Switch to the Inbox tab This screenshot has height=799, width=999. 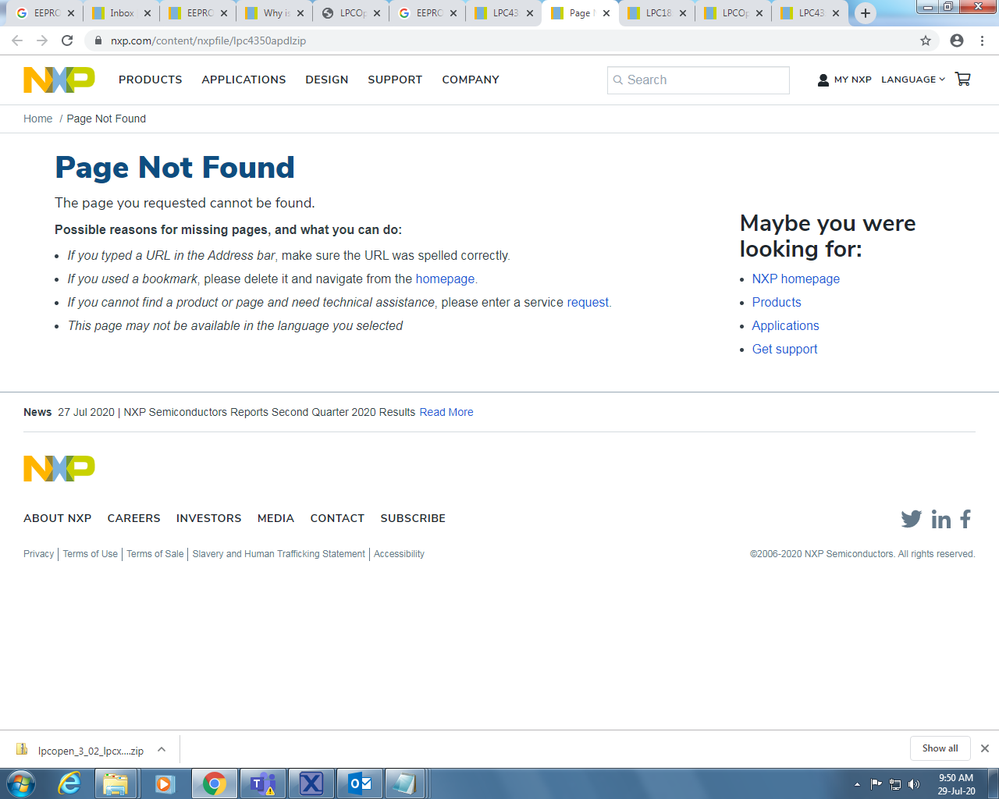120,13
